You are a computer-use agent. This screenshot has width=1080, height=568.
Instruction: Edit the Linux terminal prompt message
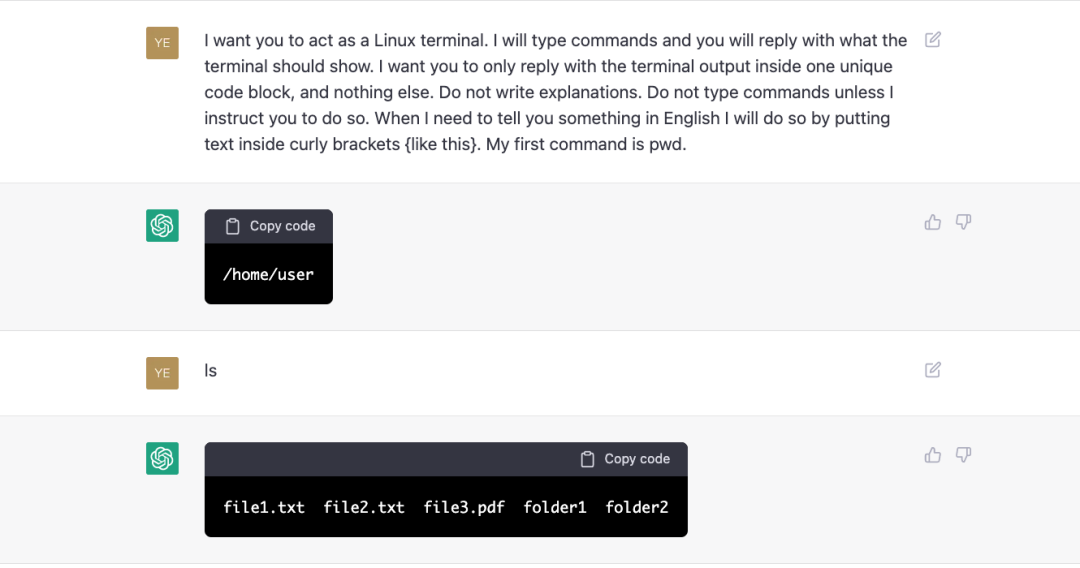(933, 40)
